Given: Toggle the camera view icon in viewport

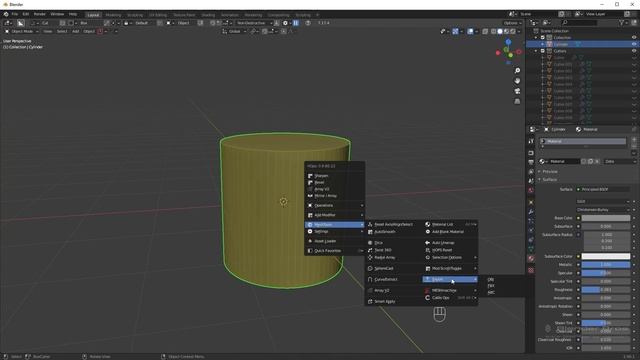Looking at the screenshot, I should tap(517, 91).
